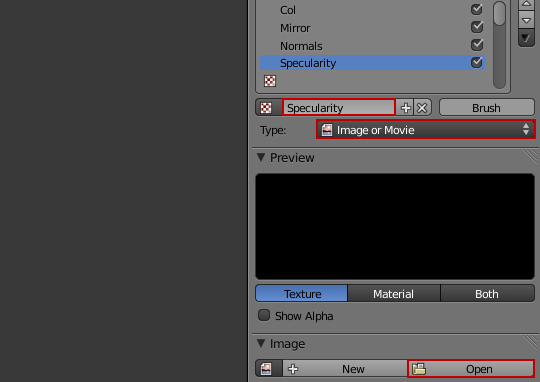
Task: Click the black texture preview area
Action: 395,226
